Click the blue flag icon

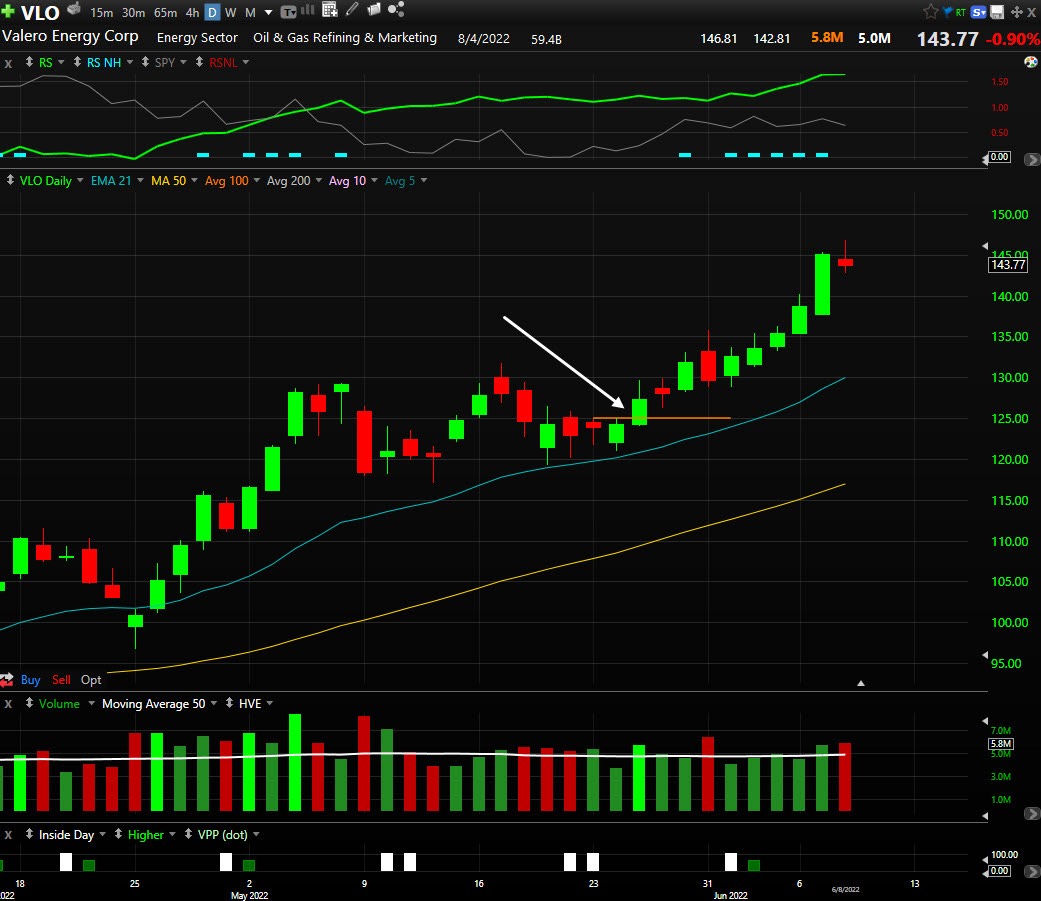[x=947, y=11]
